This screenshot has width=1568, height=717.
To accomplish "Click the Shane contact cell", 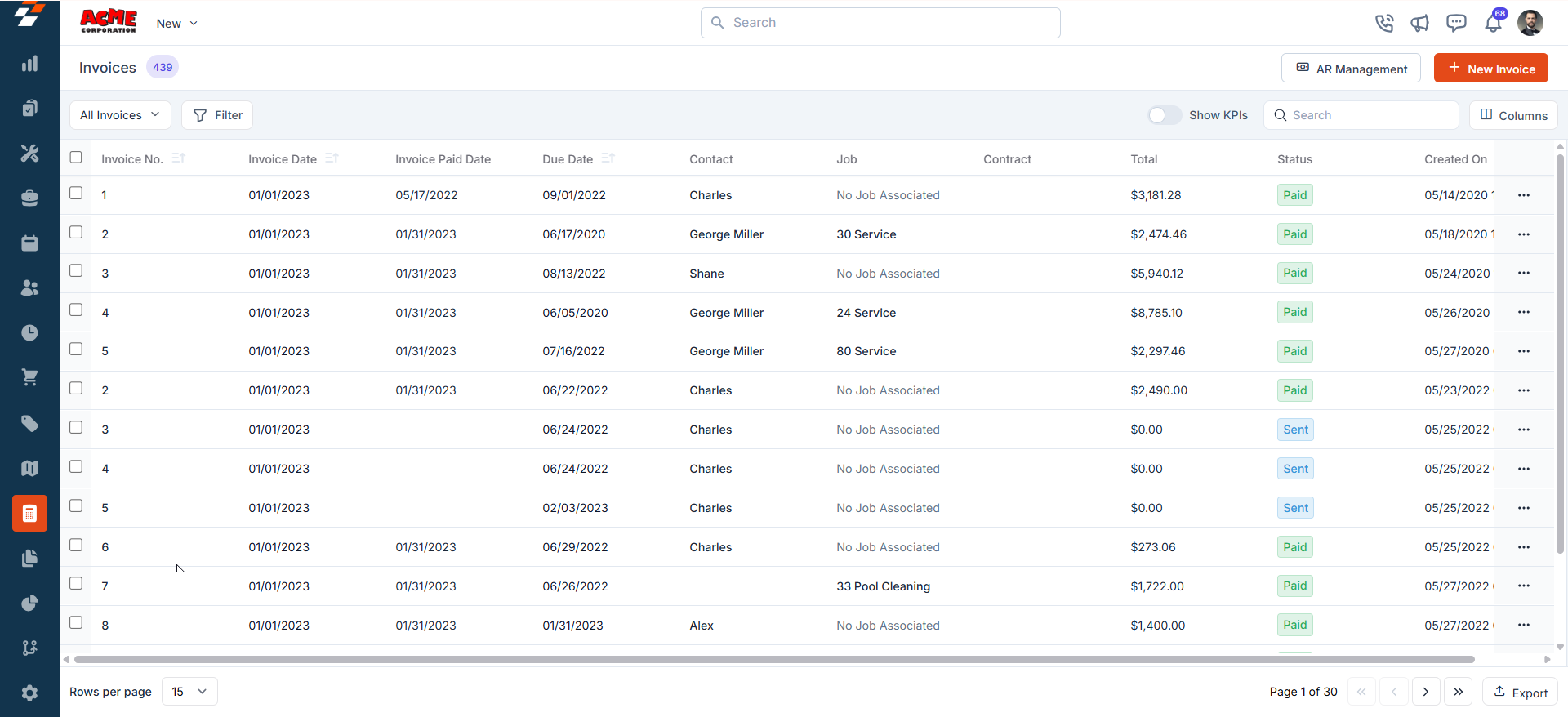I will pyautogui.click(x=706, y=274).
